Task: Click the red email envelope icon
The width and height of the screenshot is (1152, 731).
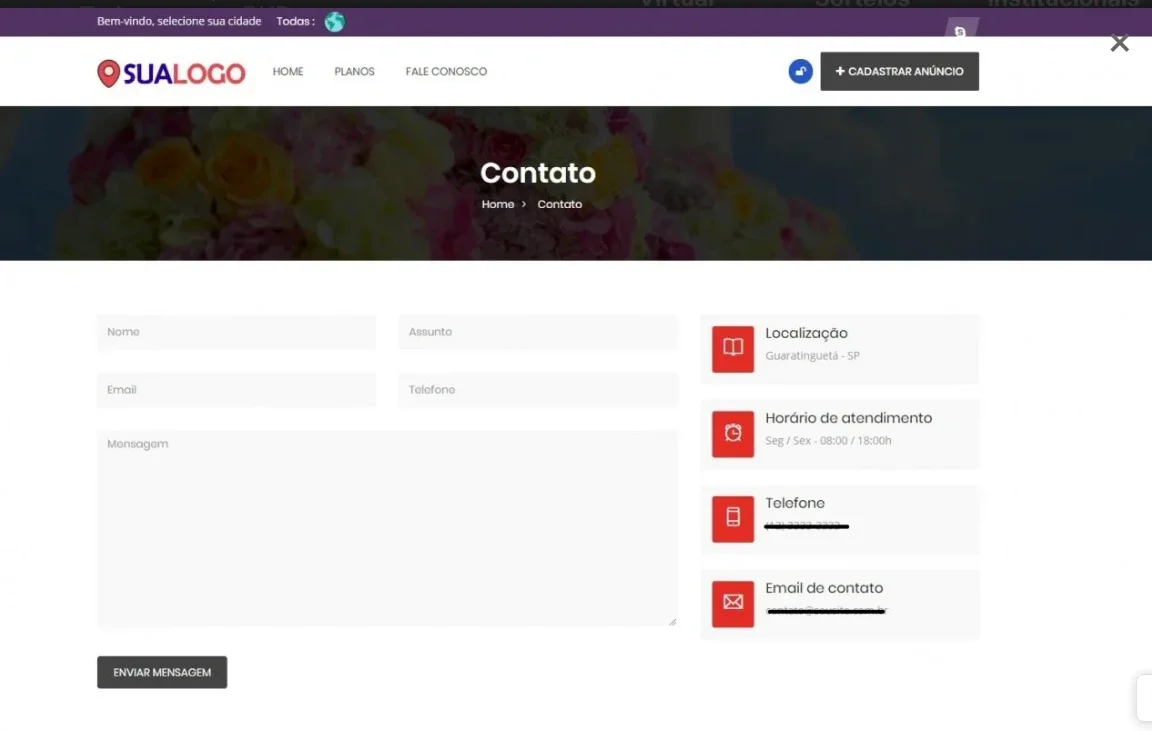Action: tap(732, 604)
